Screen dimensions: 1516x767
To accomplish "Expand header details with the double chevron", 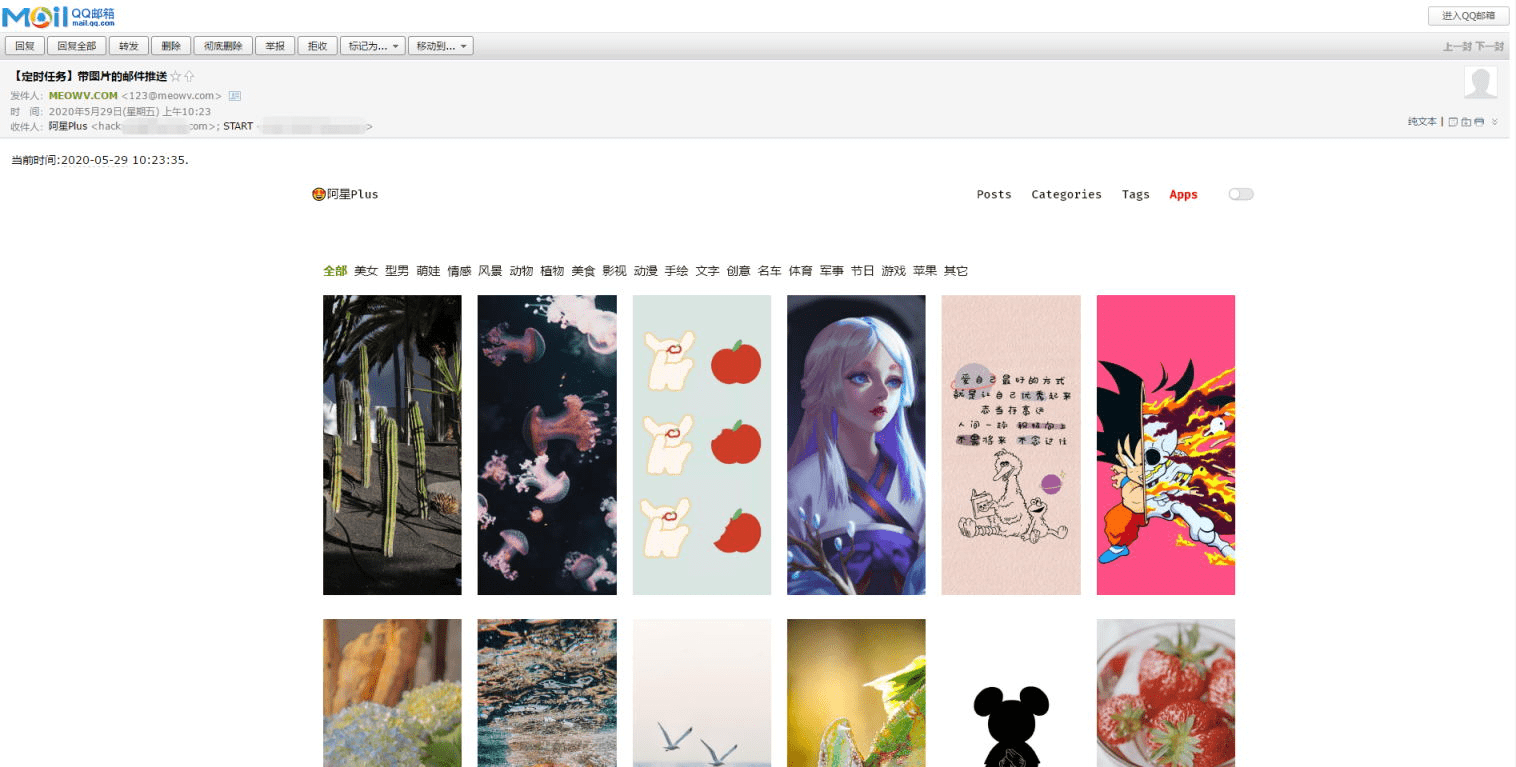I will [x=1494, y=122].
